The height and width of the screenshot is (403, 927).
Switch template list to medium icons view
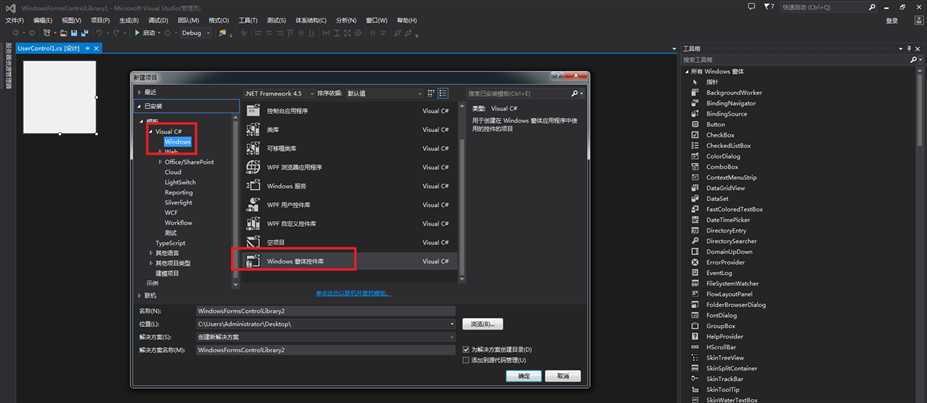(x=443, y=93)
